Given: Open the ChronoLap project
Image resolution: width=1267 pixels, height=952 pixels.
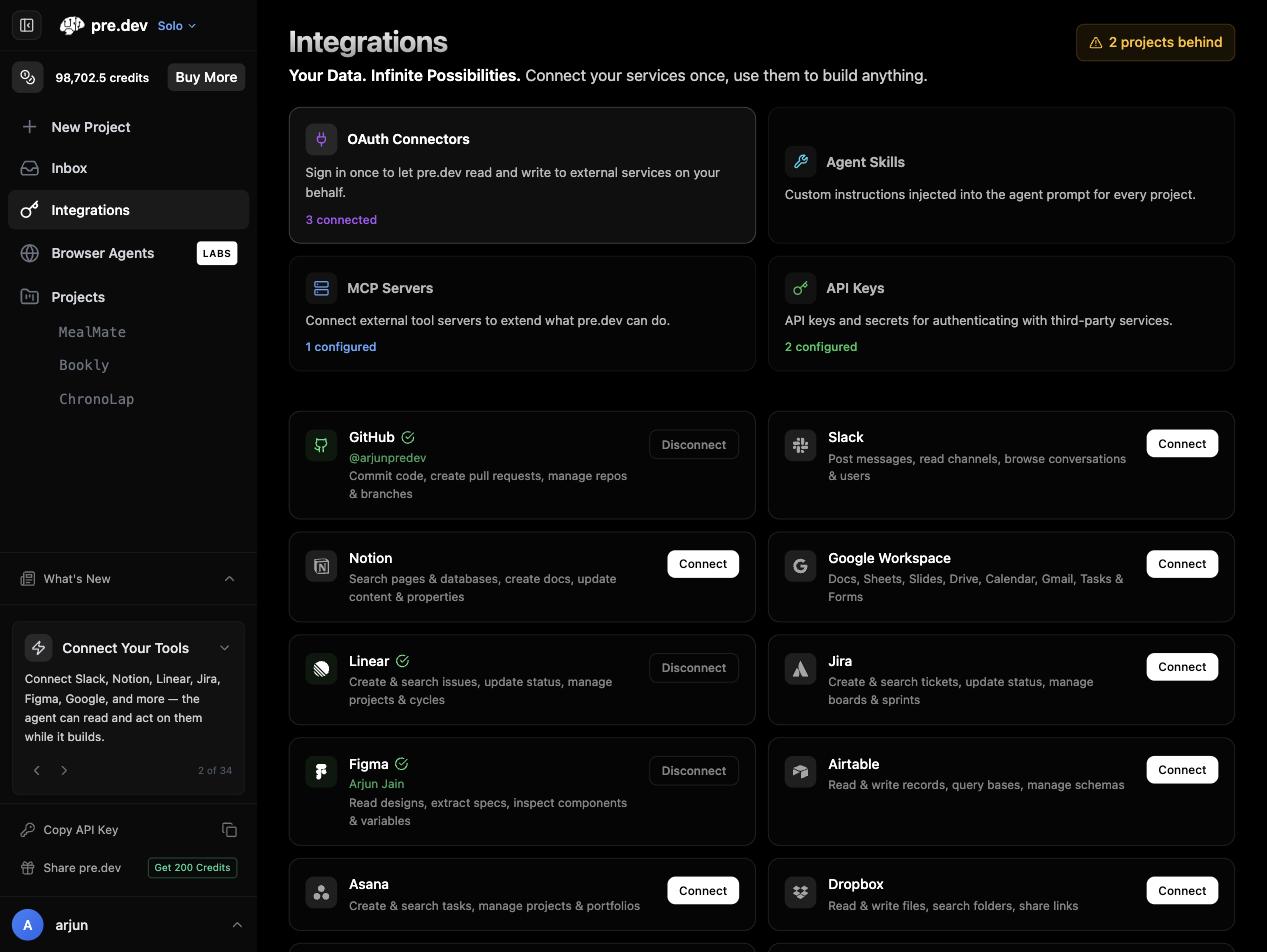Looking at the screenshot, I should tap(96, 399).
